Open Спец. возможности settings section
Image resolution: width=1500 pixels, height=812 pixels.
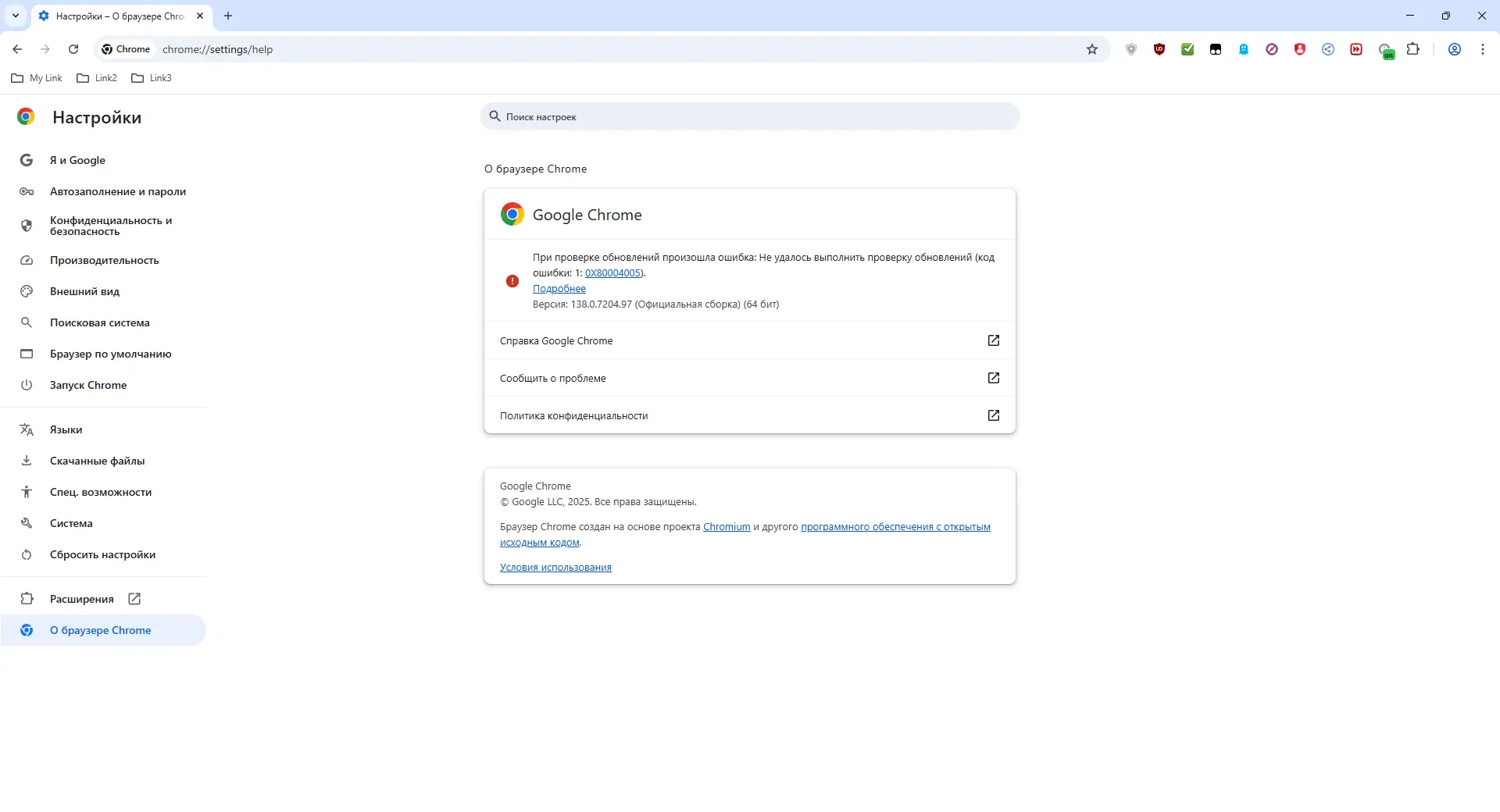tap(103, 492)
